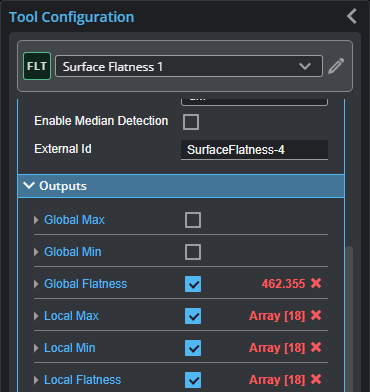Click the External Id input field
This screenshot has width=370, height=392.
[254, 150]
